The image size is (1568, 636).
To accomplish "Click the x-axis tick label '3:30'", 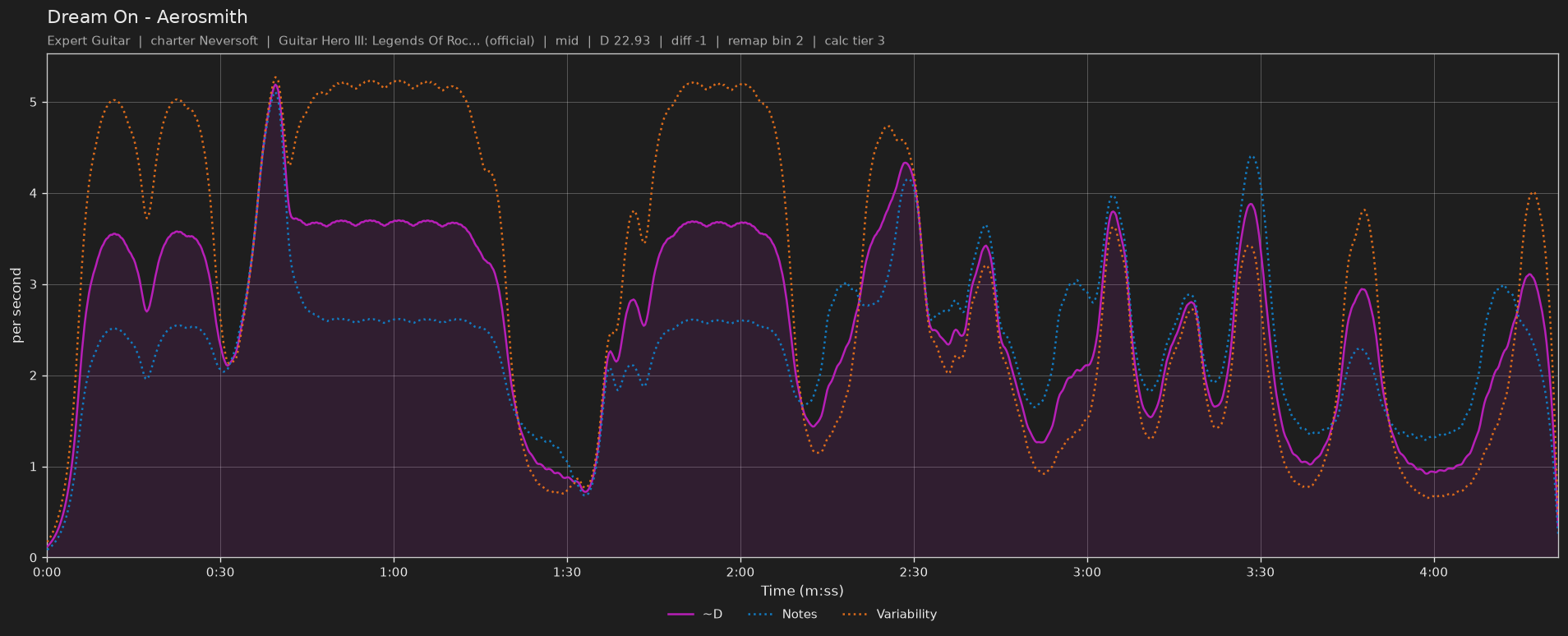I will click(x=1261, y=572).
